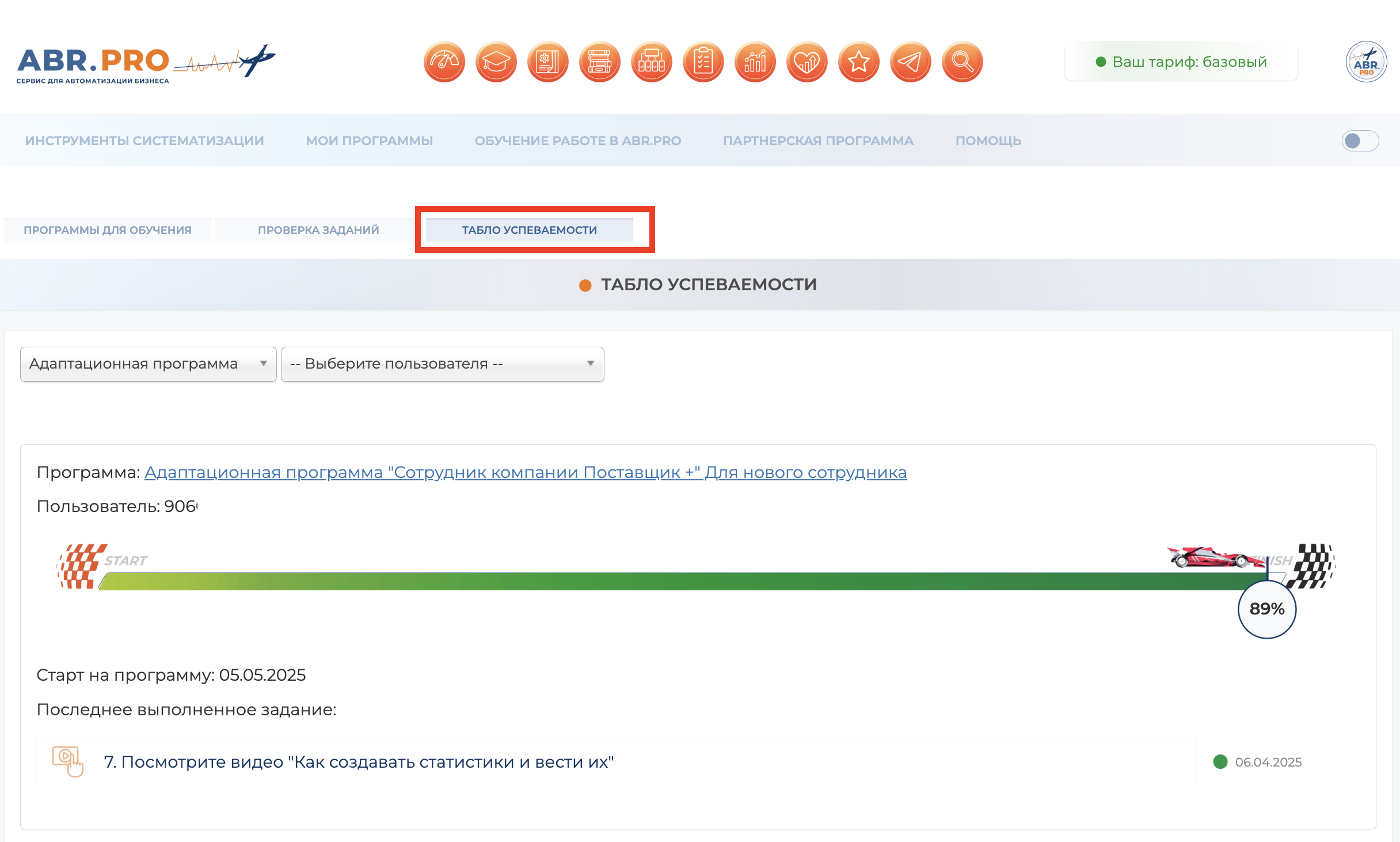1400x842 pixels.
Task: Click the paper plane Telegram icon
Action: click(x=910, y=62)
